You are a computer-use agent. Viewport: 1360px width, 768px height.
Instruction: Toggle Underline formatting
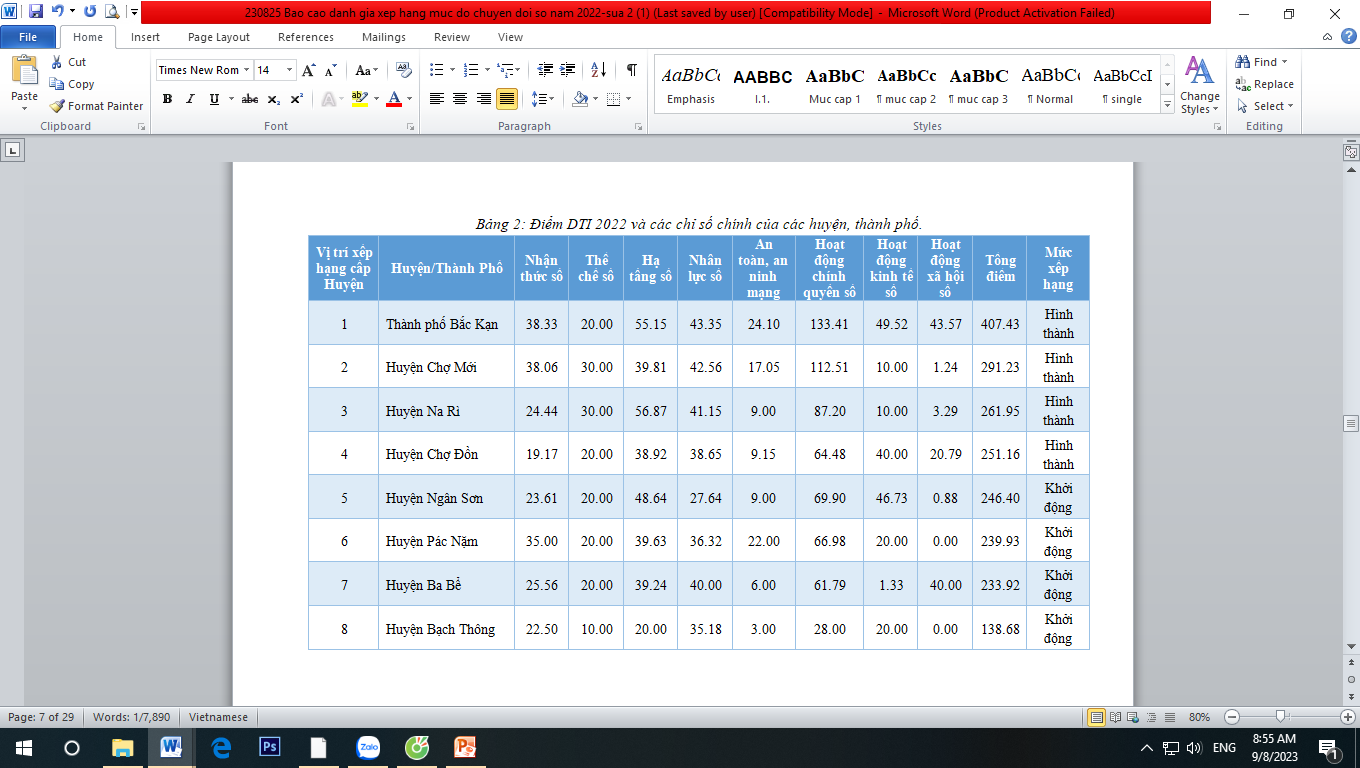point(214,99)
